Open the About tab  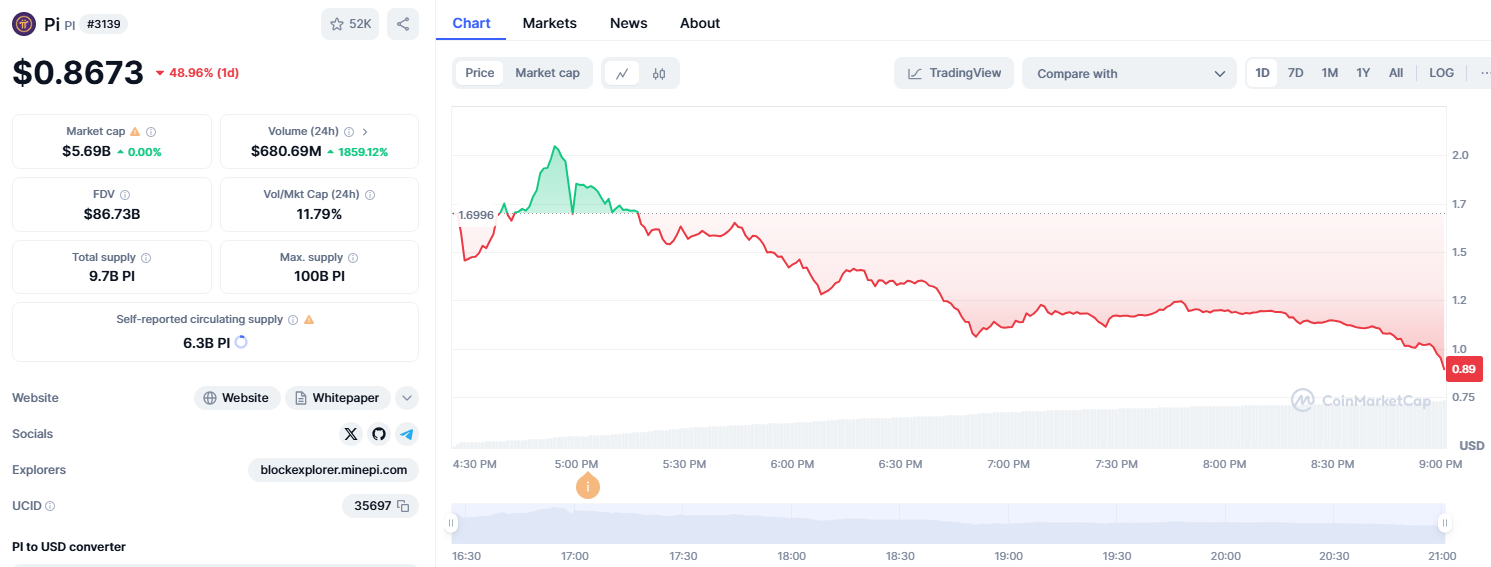(x=700, y=23)
